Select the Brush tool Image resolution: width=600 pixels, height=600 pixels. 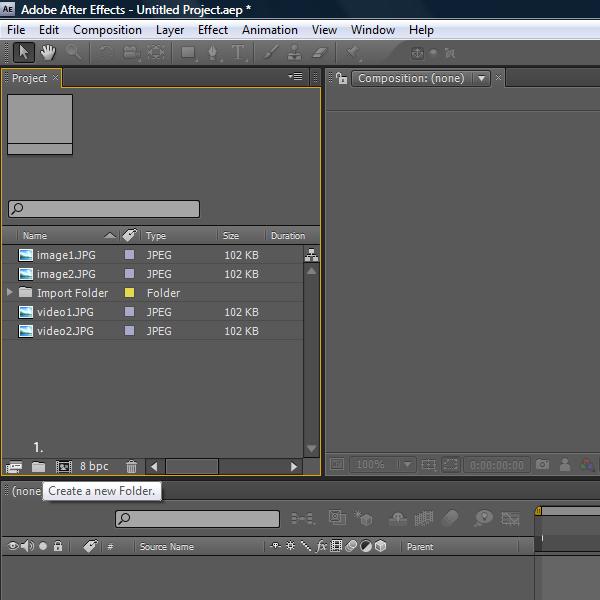(271, 52)
